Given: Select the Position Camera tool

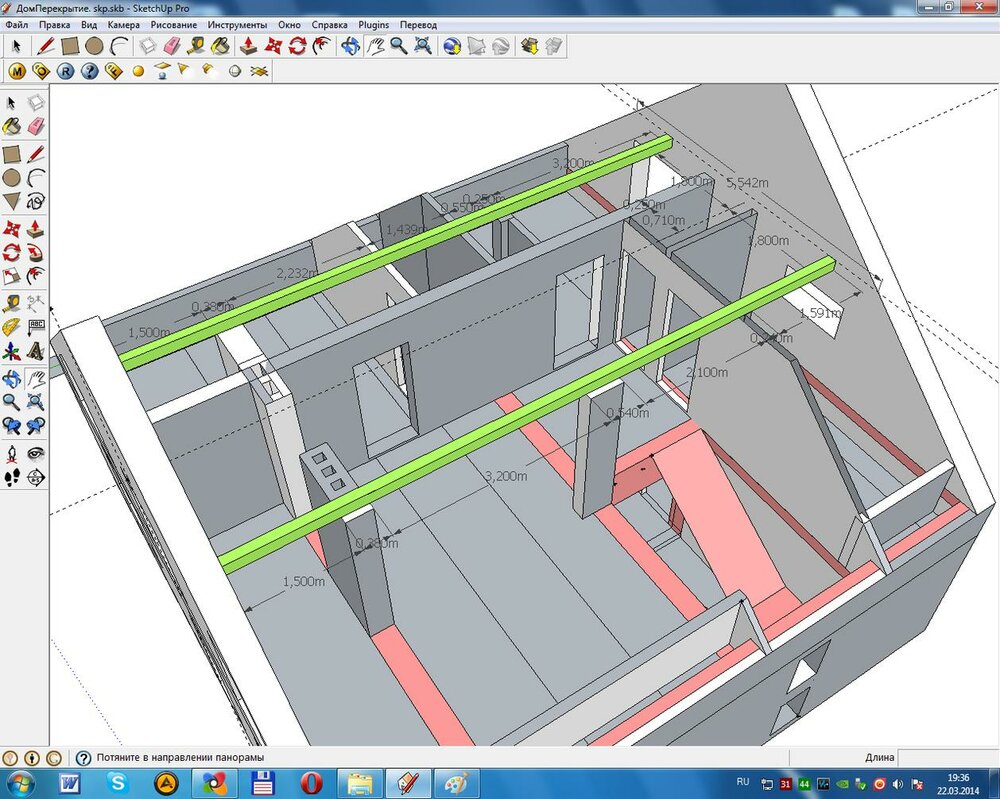Looking at the screenshot, I should 12,453.
